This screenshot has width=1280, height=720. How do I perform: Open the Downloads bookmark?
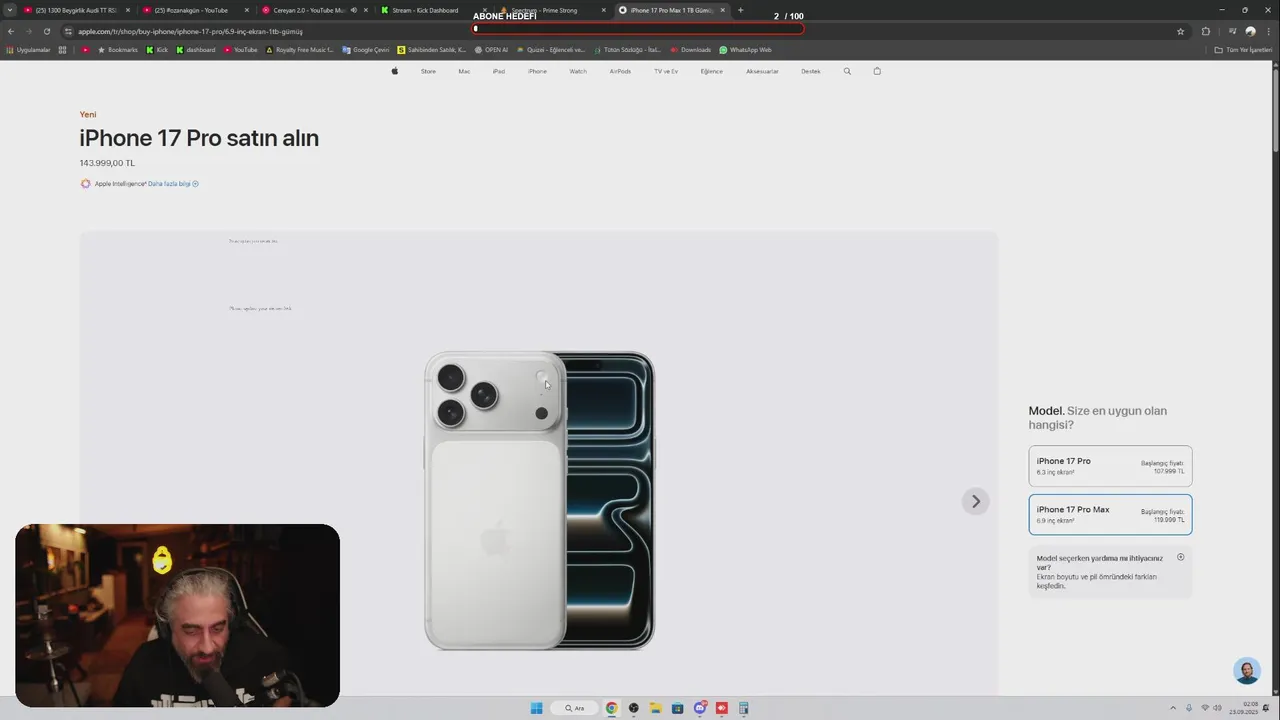pos(691,50)
